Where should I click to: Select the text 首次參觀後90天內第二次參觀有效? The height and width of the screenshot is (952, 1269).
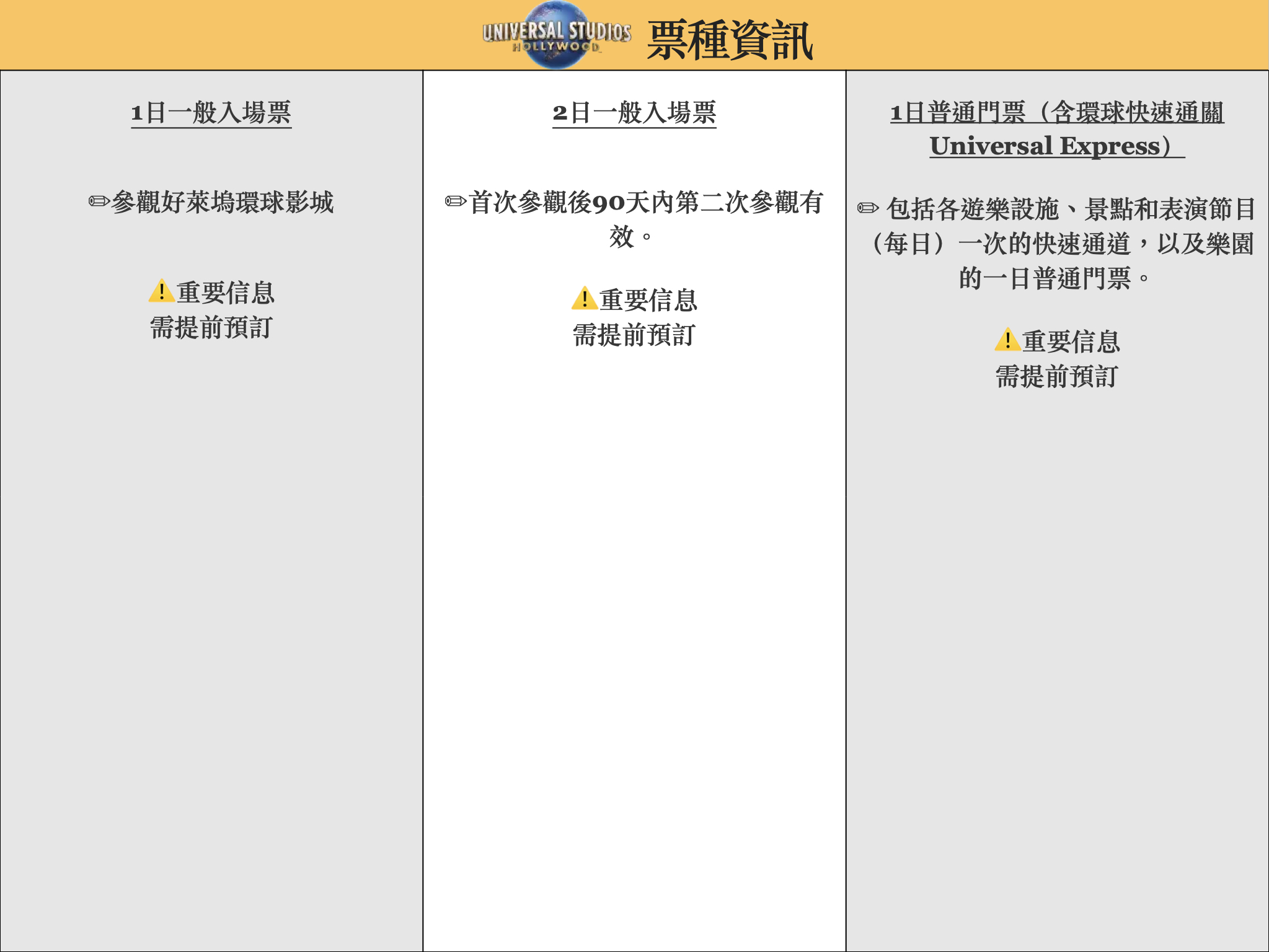point(645,219)
